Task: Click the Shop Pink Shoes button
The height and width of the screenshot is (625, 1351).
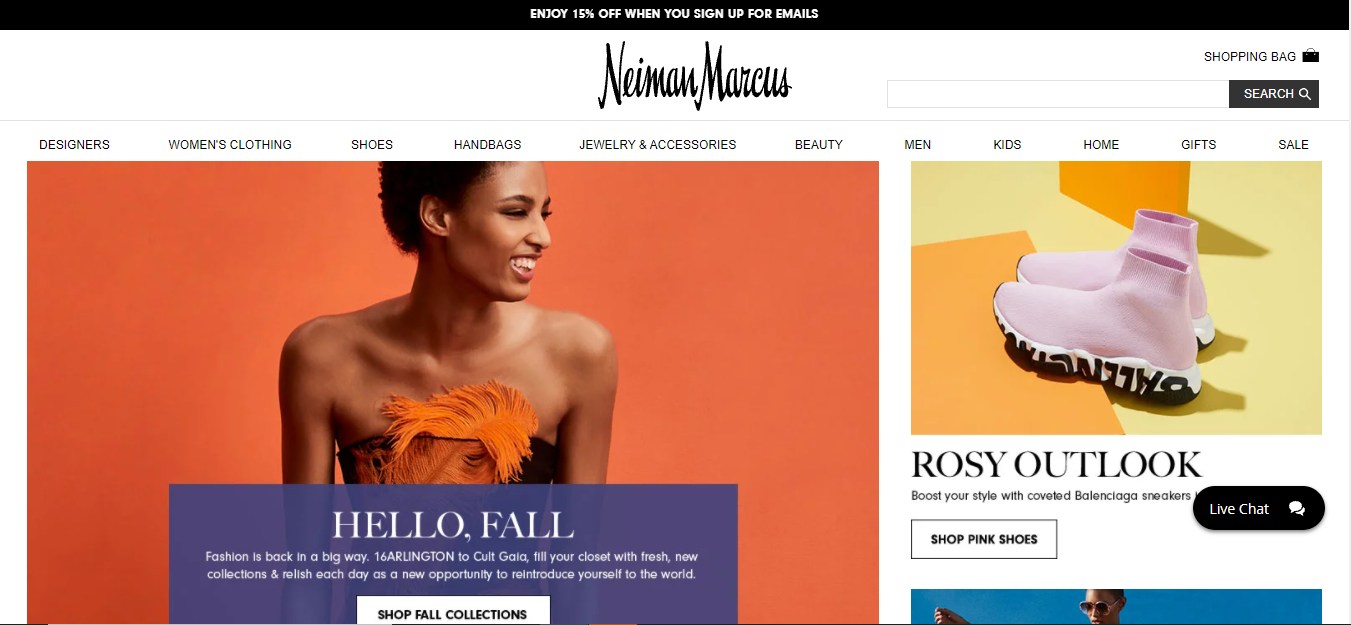Action: point(984,539)
